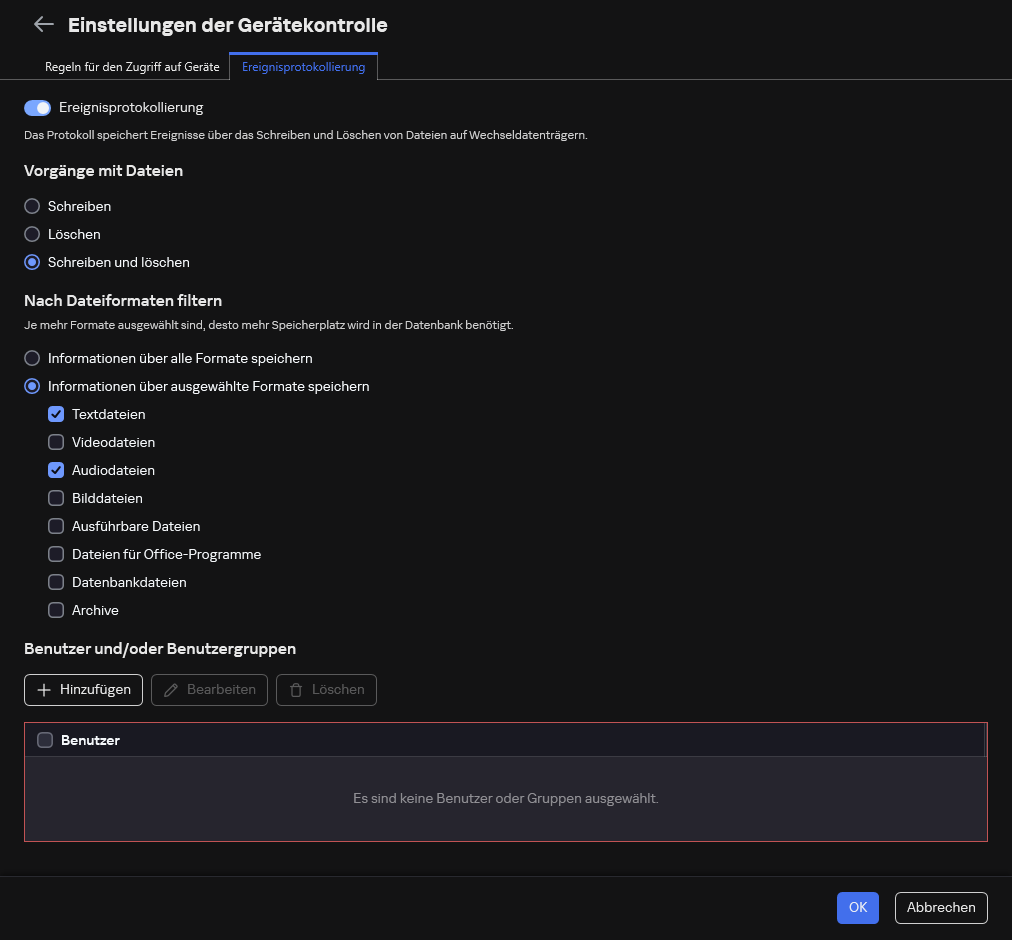The width and height of the screenshot is (1012, 940).
Task: Click the plus icon on Hinzufügen
Action: pos(44,690)
